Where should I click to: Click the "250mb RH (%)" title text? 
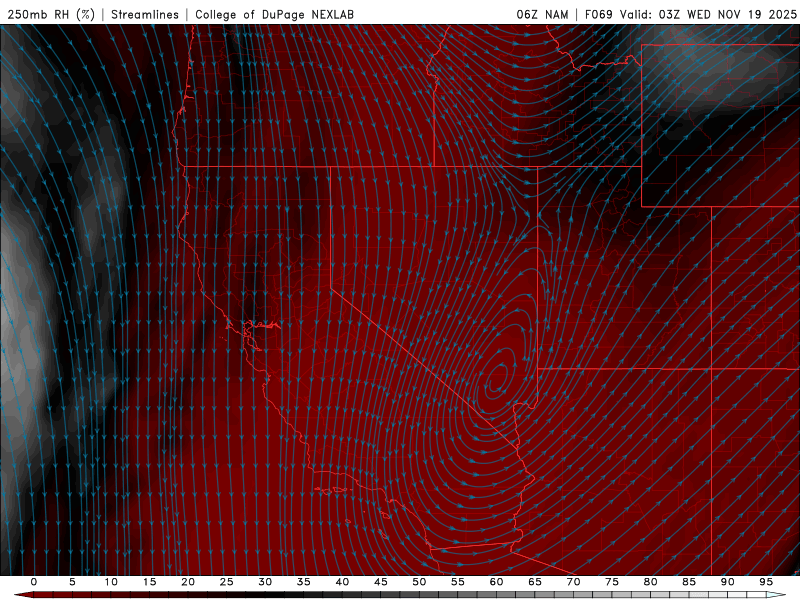click(x=51, y=14)
